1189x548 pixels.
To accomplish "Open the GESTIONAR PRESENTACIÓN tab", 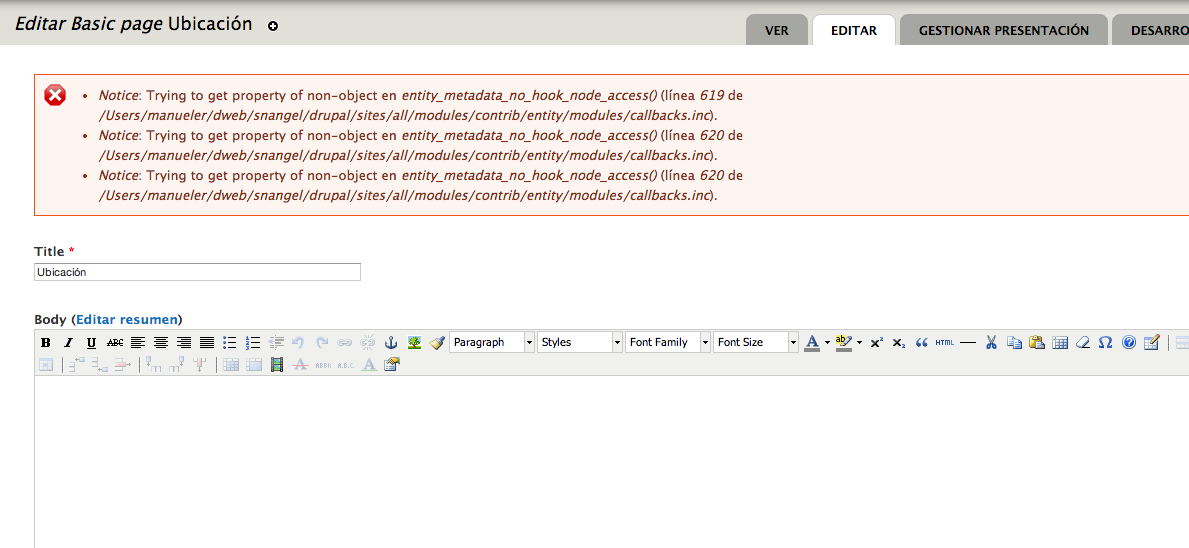I will (x=1003, y=30).
